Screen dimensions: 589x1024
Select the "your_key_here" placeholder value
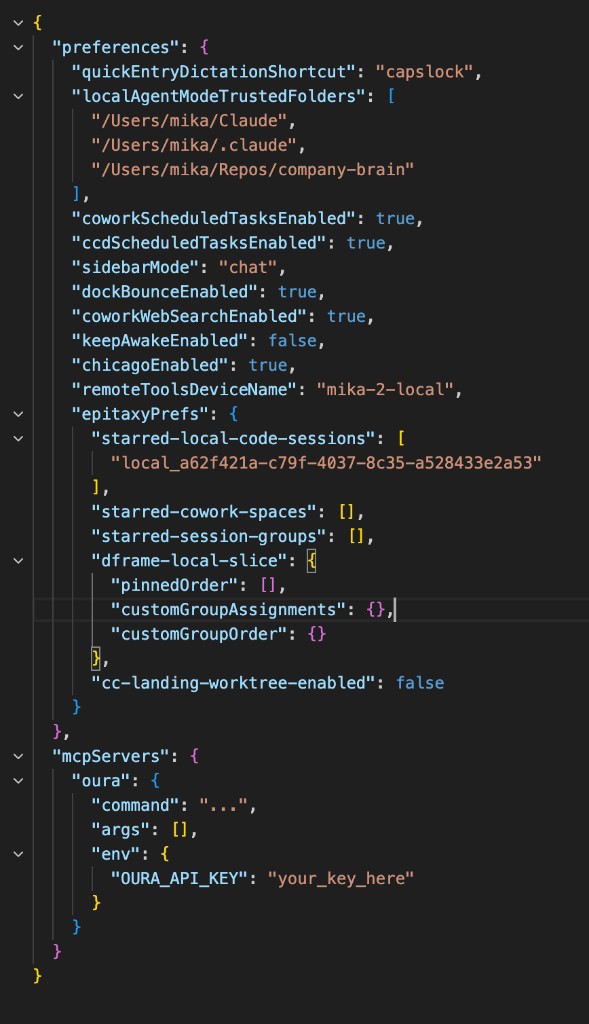pyautogui.click(x=341, y=879)
